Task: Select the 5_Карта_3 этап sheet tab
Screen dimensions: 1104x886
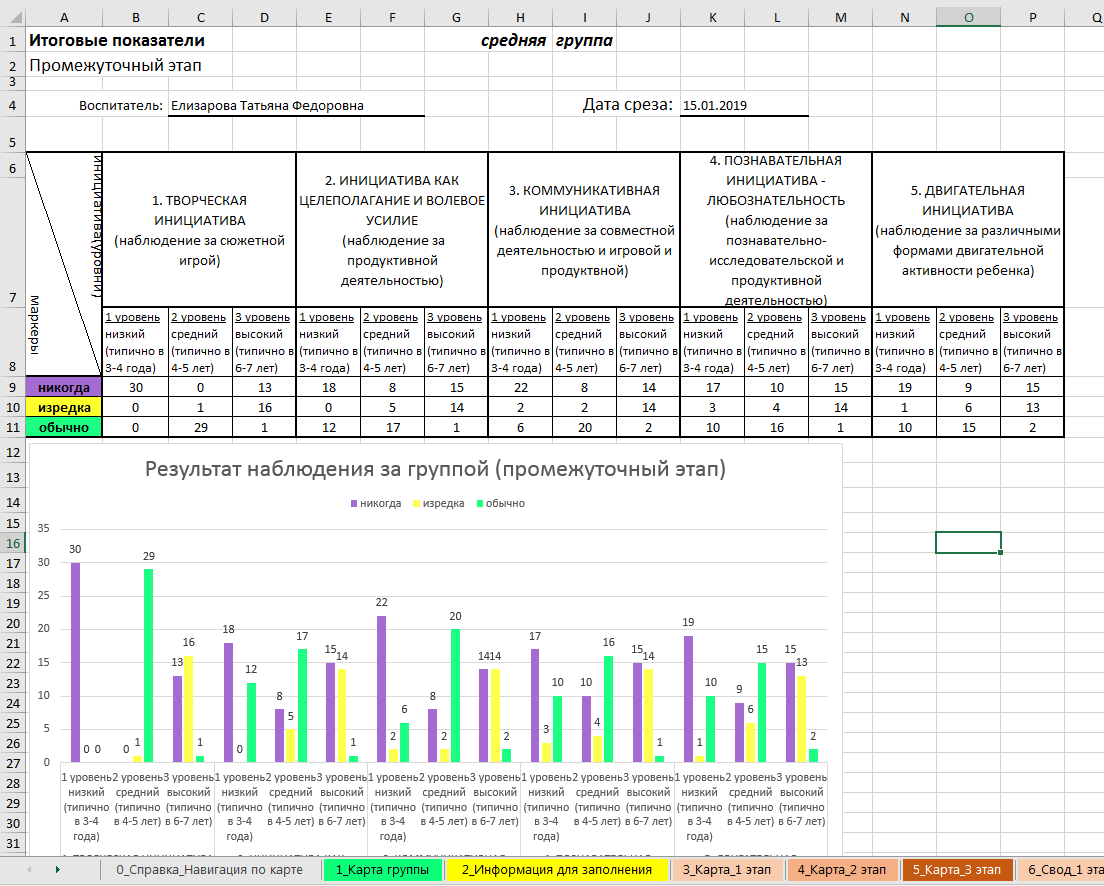Action: [957, 870]
